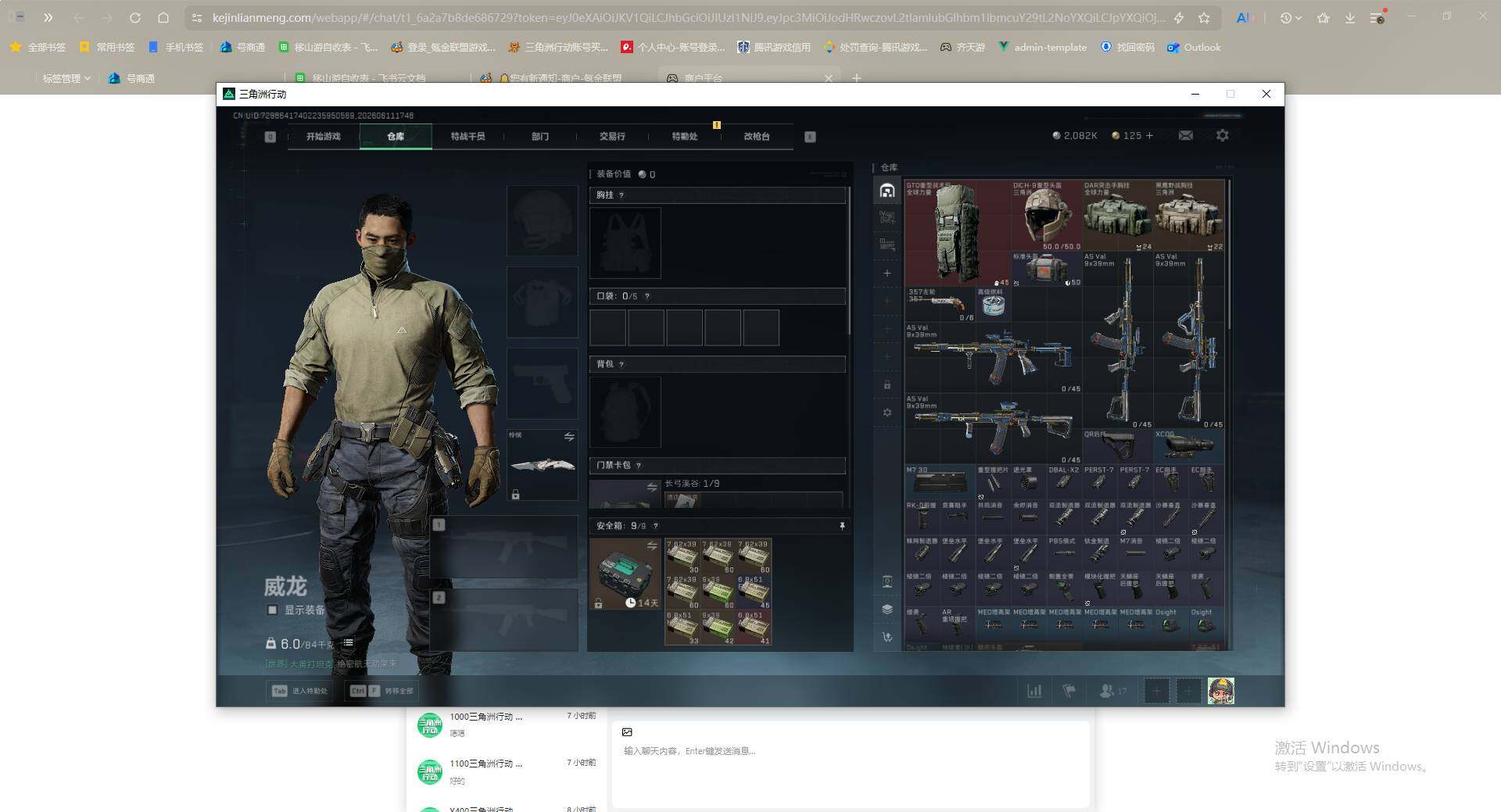Screen dimensions: 1501x812
Task: Select the GTI heavy backpack in warehouse
Action: point(957,234)
